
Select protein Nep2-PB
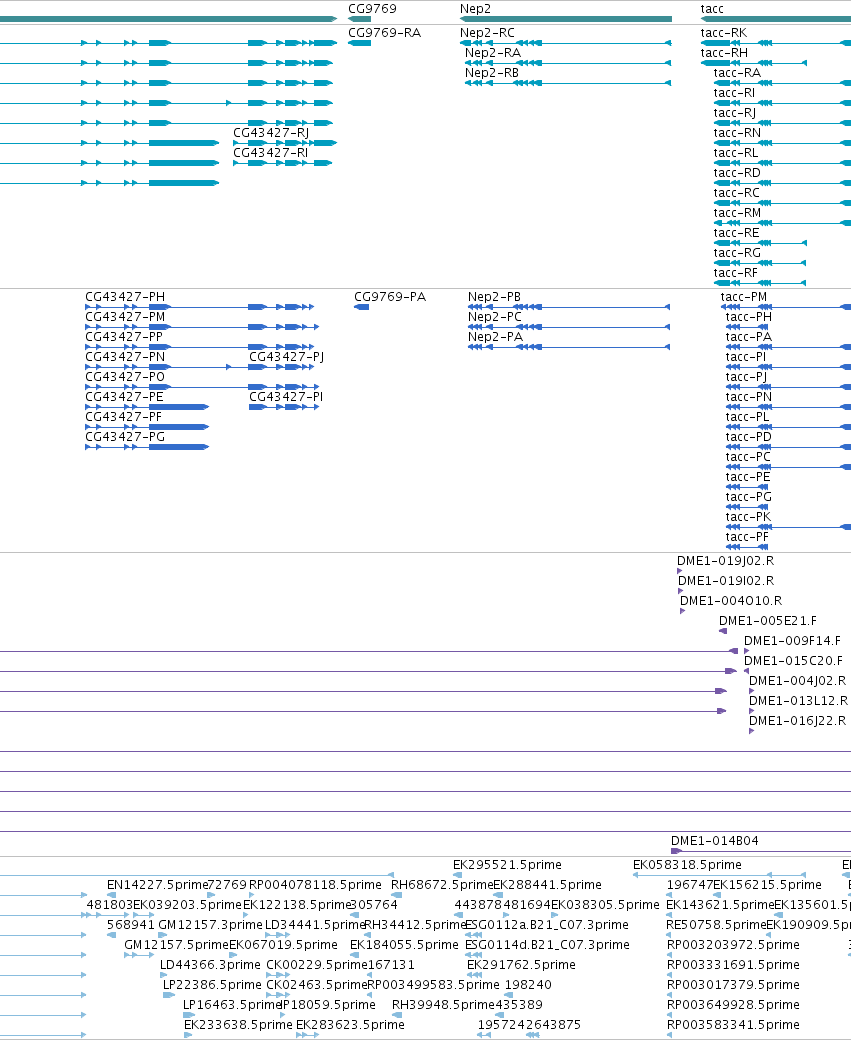494,296
